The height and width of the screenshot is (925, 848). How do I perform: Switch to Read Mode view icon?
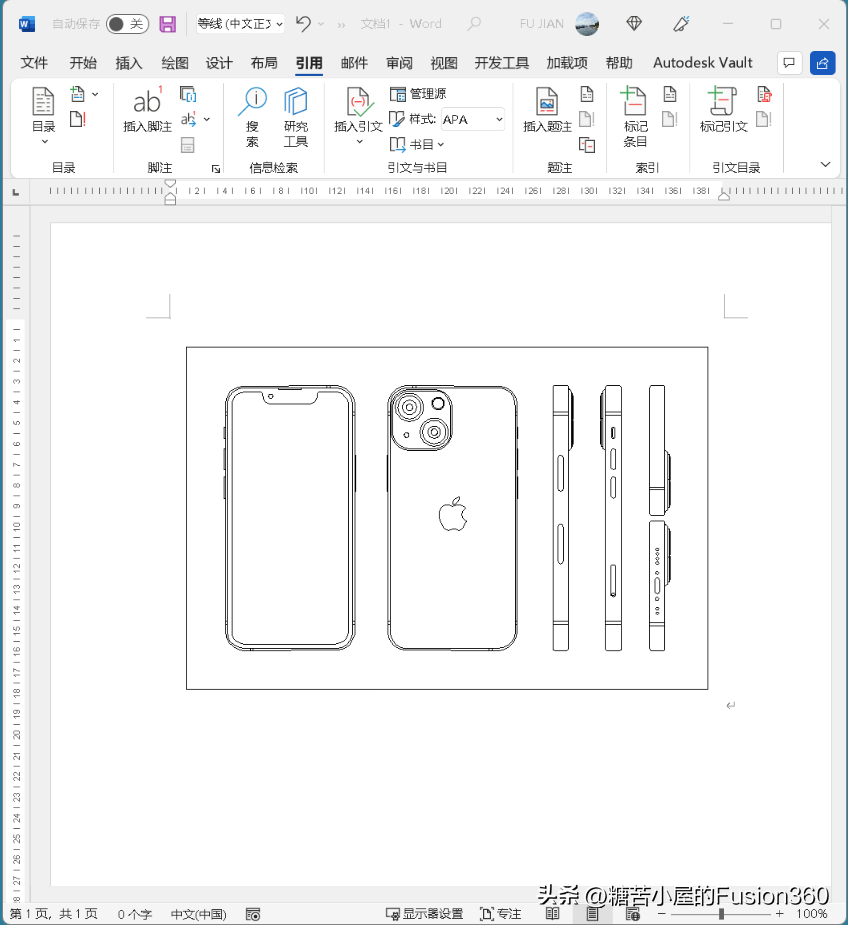coord(552,914)
